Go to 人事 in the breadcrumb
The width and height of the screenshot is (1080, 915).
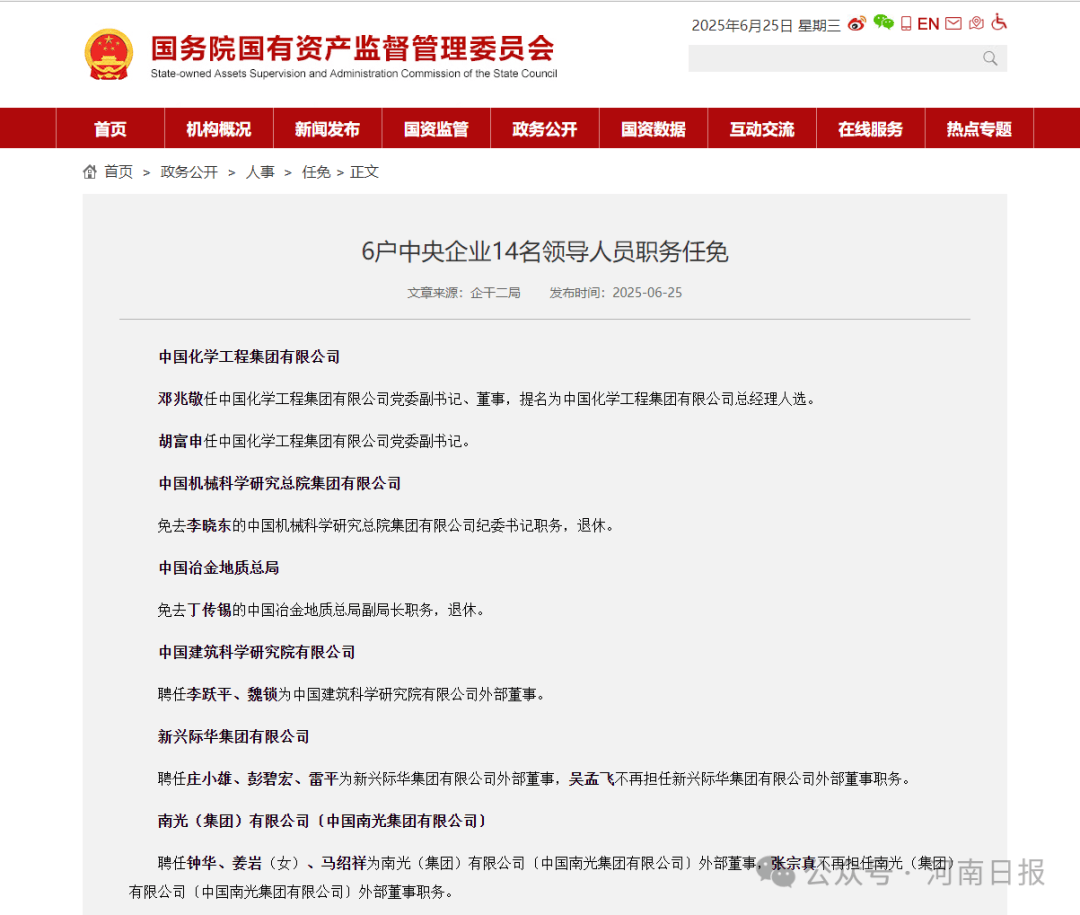[260, 172]
